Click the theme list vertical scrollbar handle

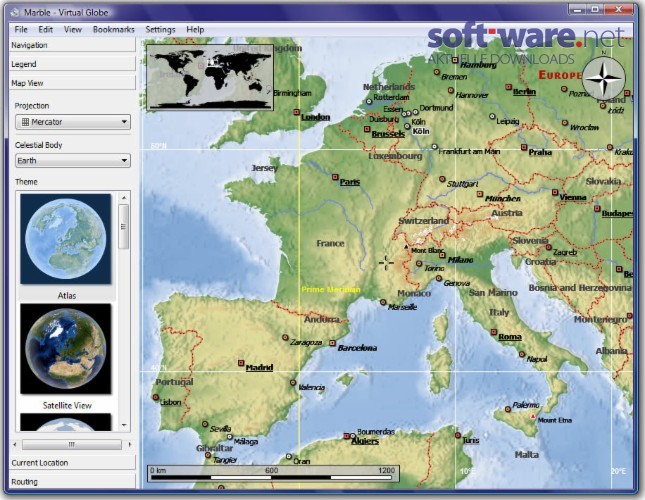pos(124,227)
